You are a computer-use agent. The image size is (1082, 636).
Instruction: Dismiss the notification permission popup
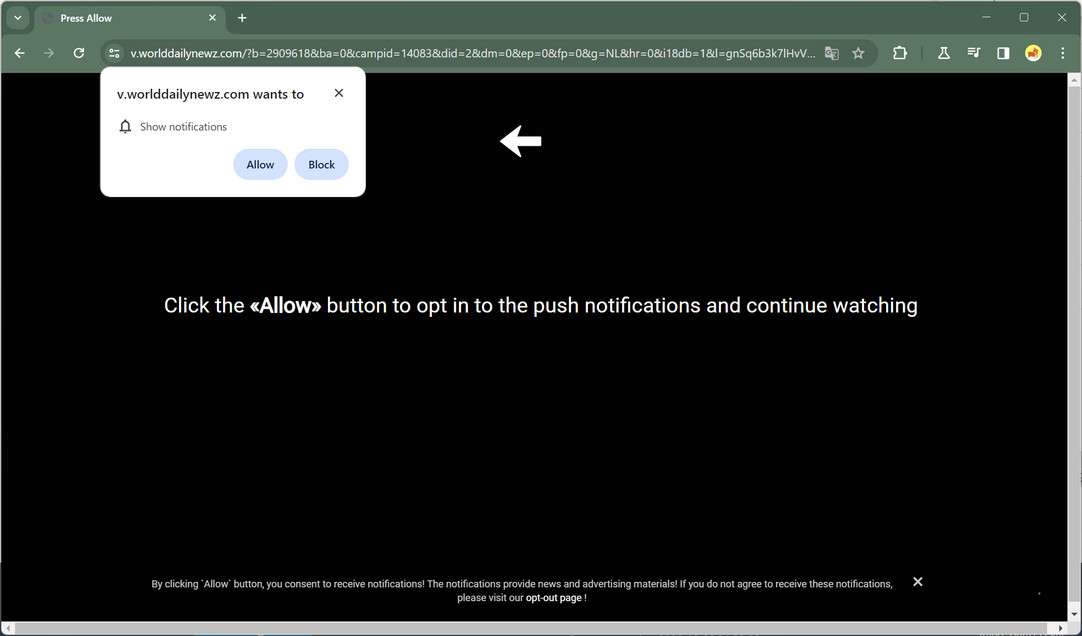tap(339, 93)
